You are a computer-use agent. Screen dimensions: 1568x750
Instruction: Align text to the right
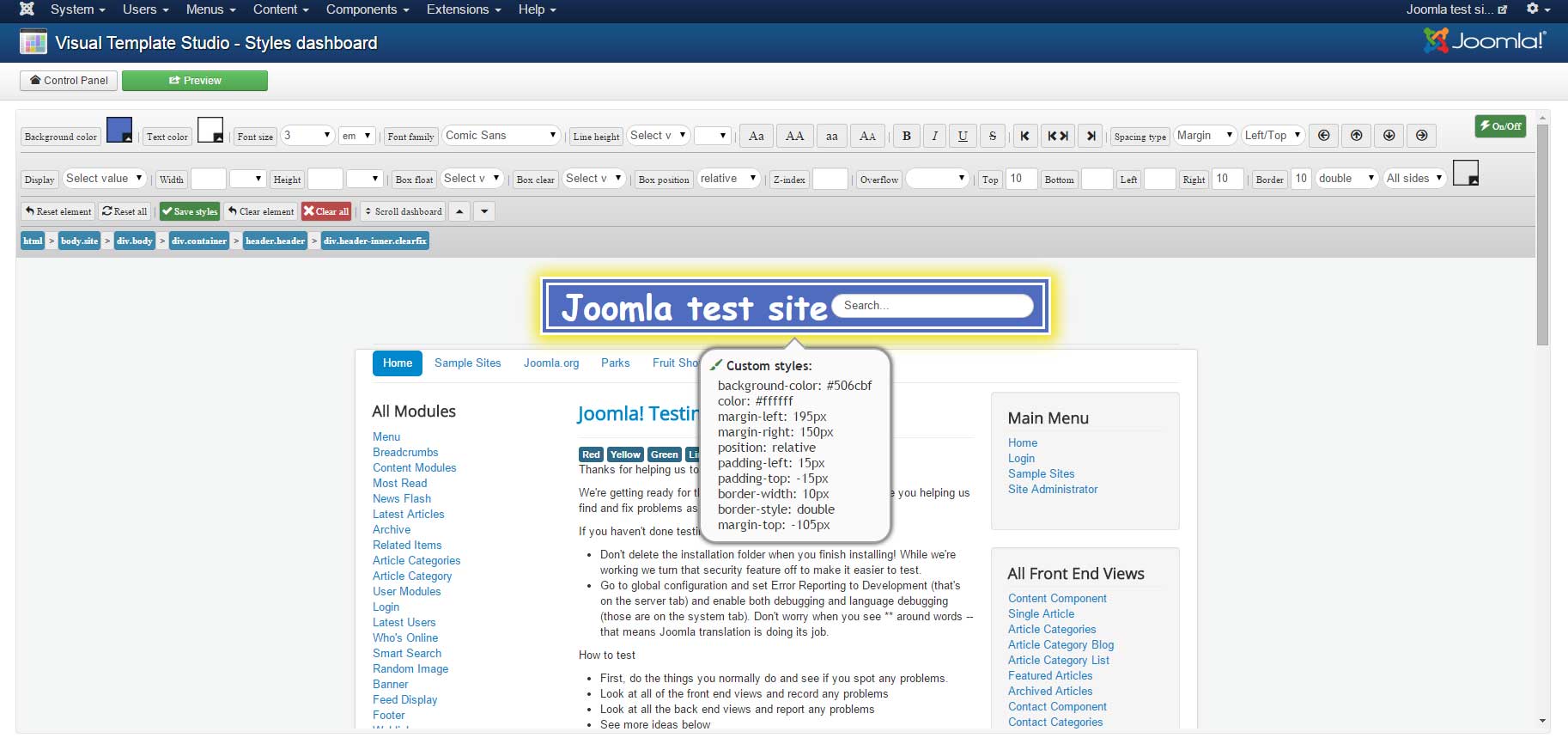1091,136
